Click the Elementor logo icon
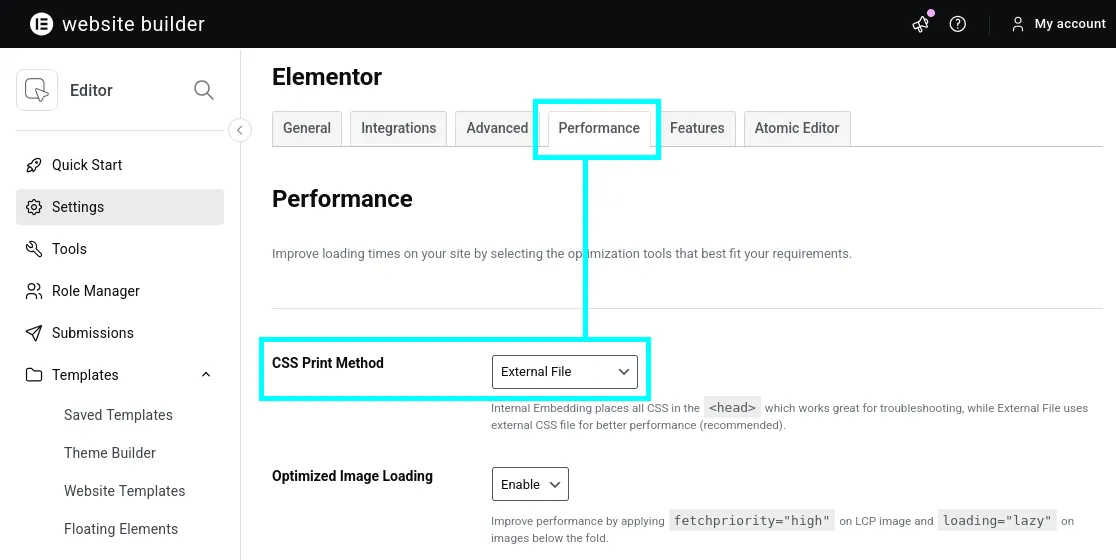This screenshot has height=560, width=1116. (x=41, y=24)
